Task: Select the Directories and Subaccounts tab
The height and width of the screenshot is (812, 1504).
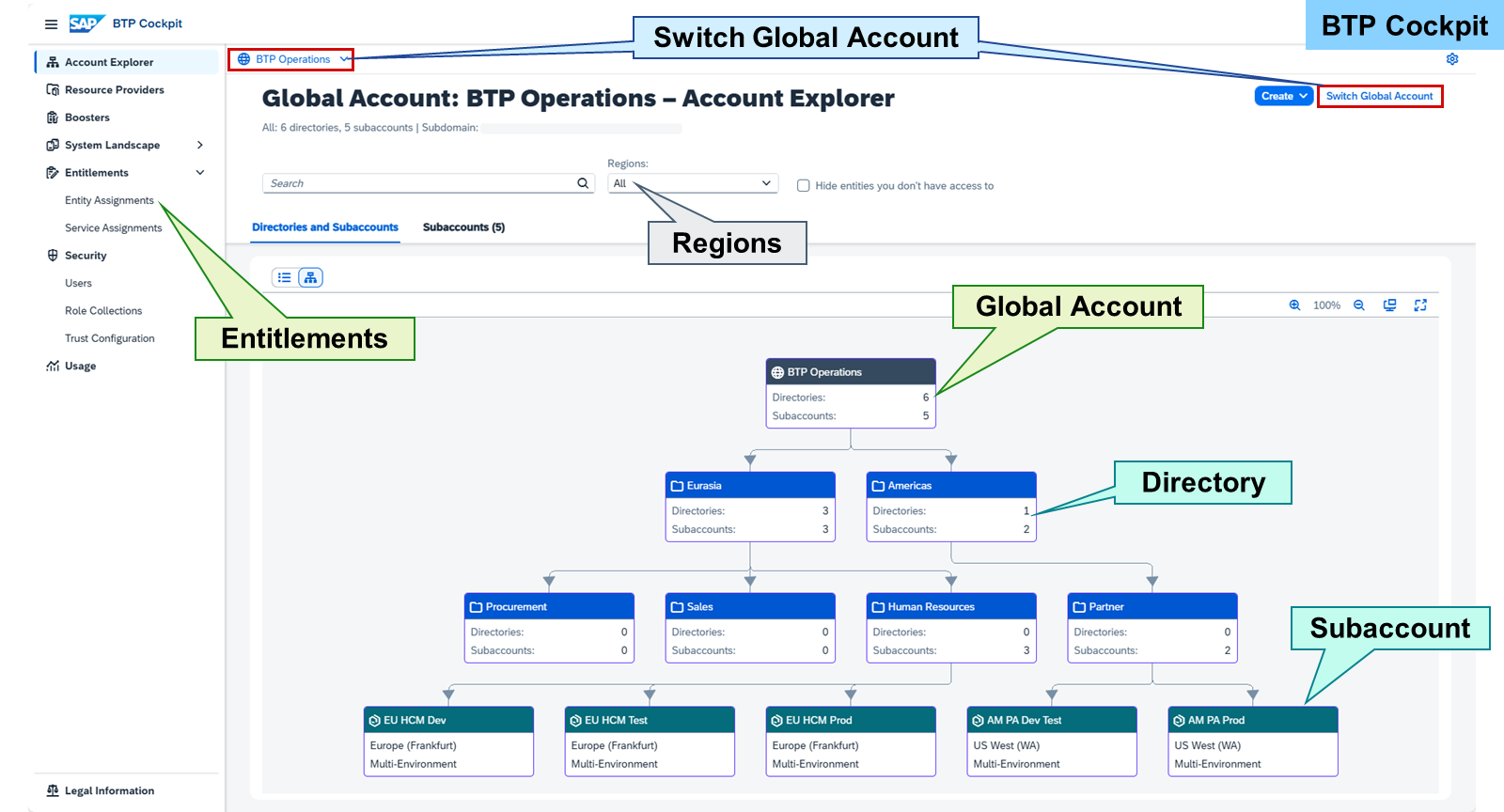Action: (325, 227)
